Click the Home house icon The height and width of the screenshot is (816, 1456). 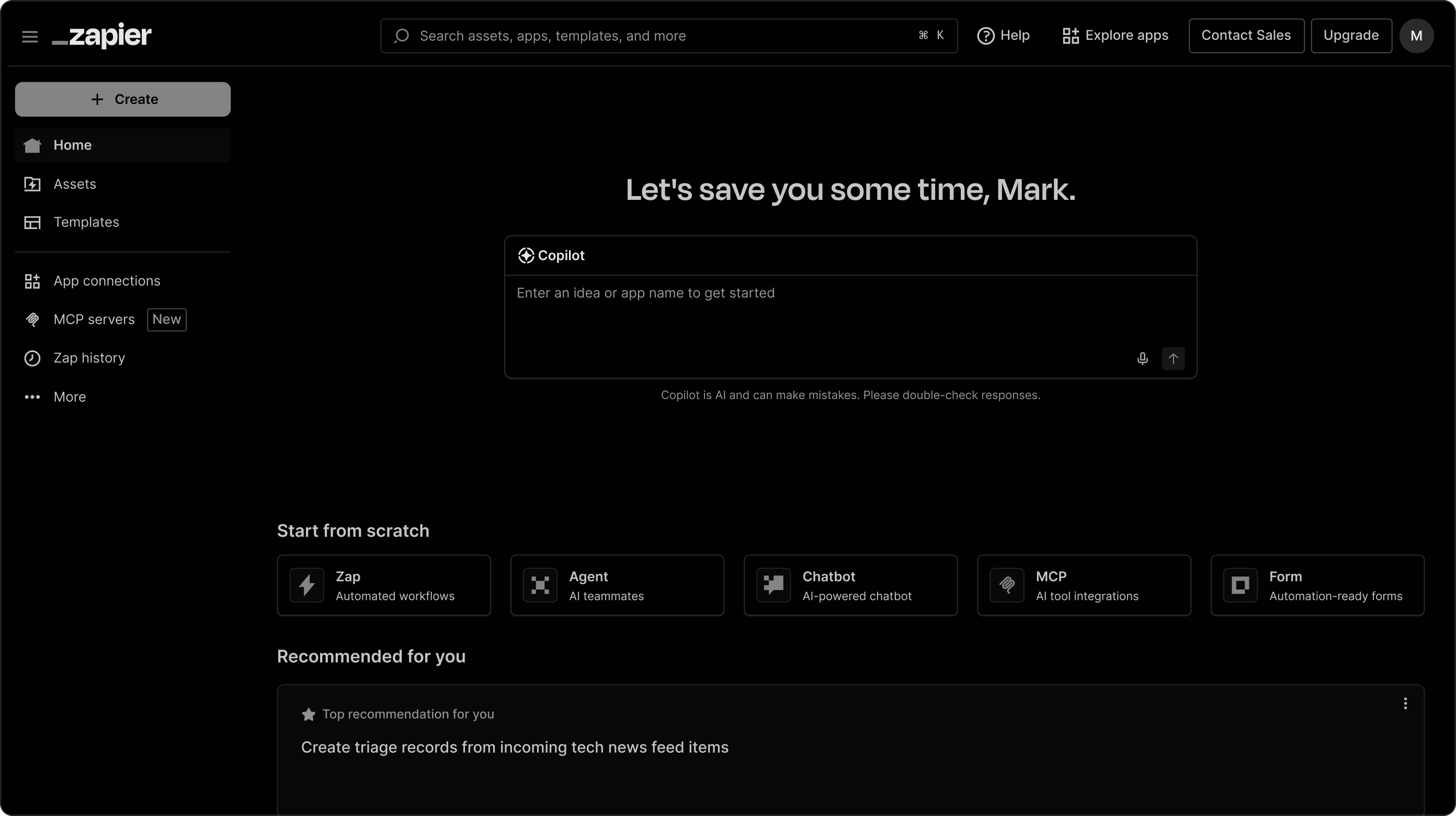32,145
